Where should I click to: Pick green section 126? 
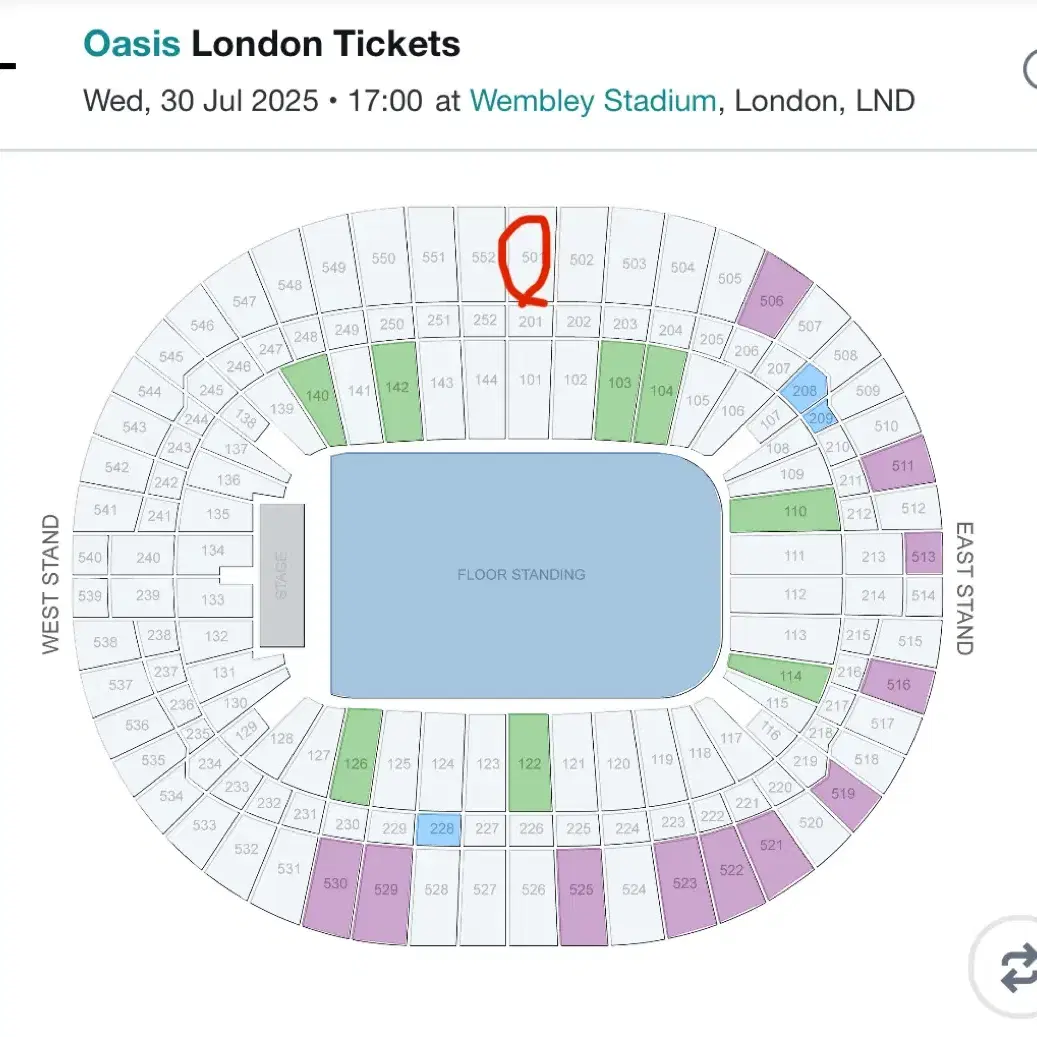pyautogui.click(x=356, y=757)
